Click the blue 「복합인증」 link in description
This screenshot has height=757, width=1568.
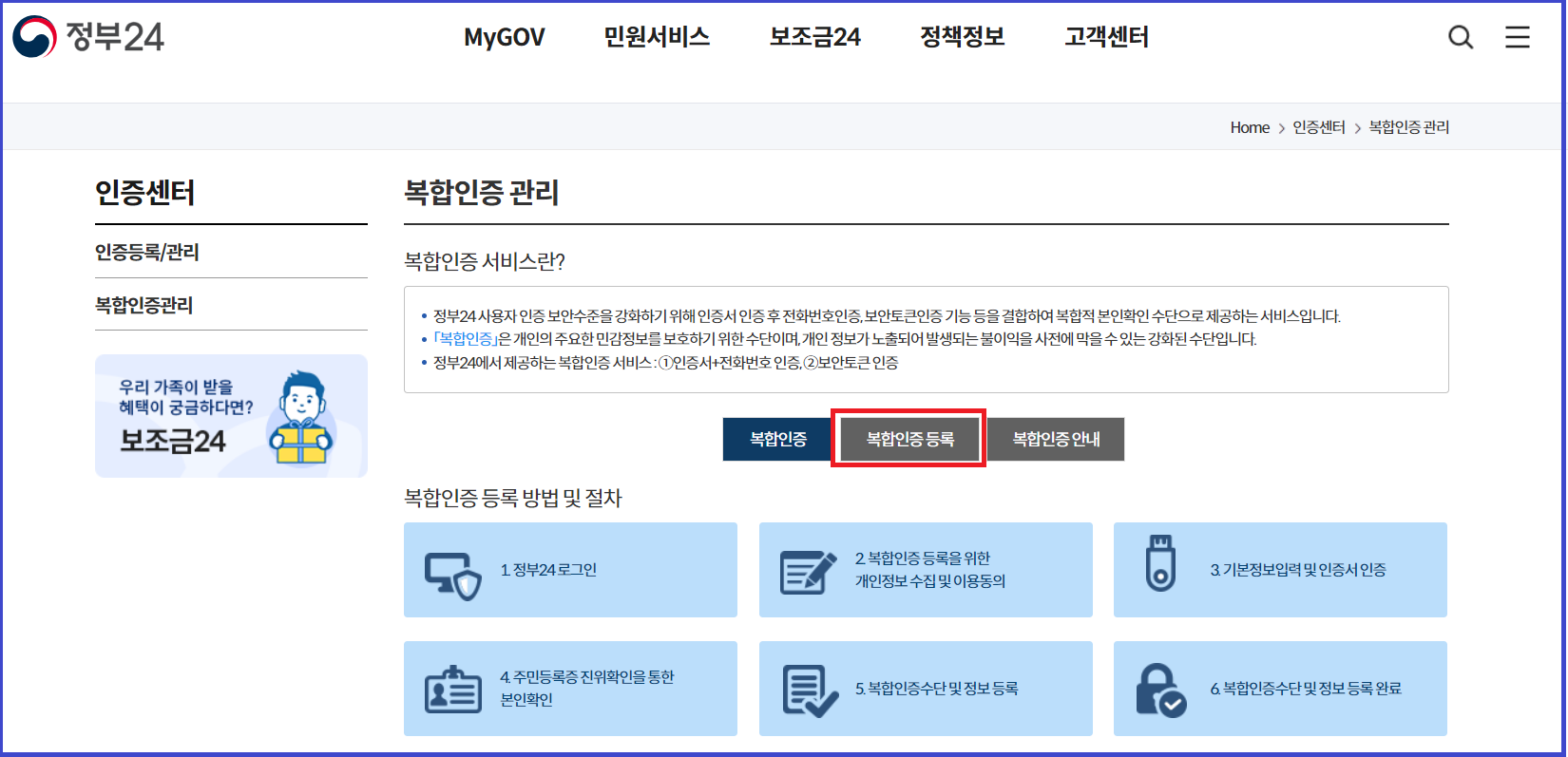[x=466, y=339]
